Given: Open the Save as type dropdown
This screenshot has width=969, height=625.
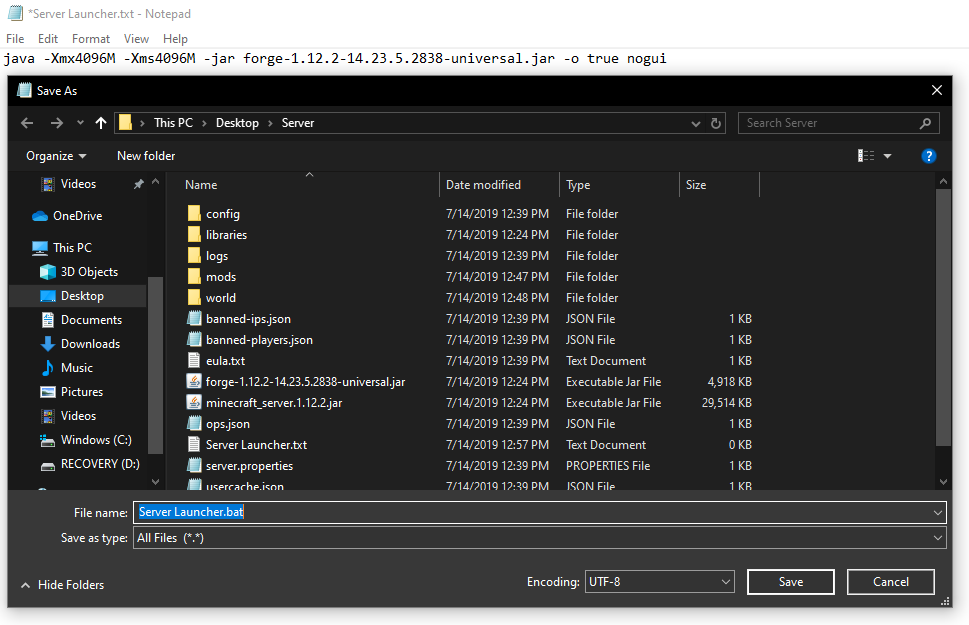Looking at the screenshot, I should 937,538.
